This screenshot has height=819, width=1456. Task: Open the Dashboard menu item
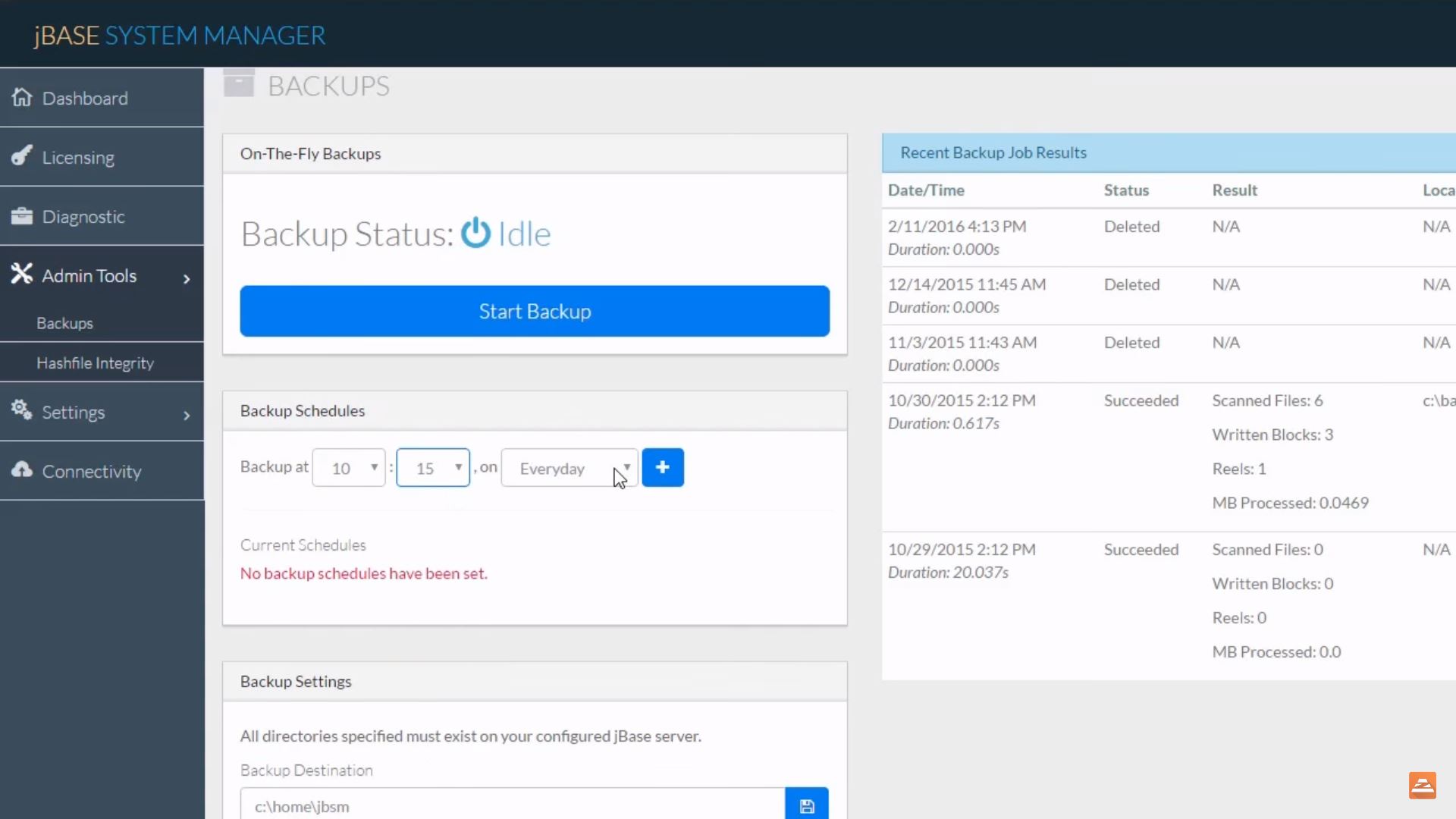(x=102, y=98)
